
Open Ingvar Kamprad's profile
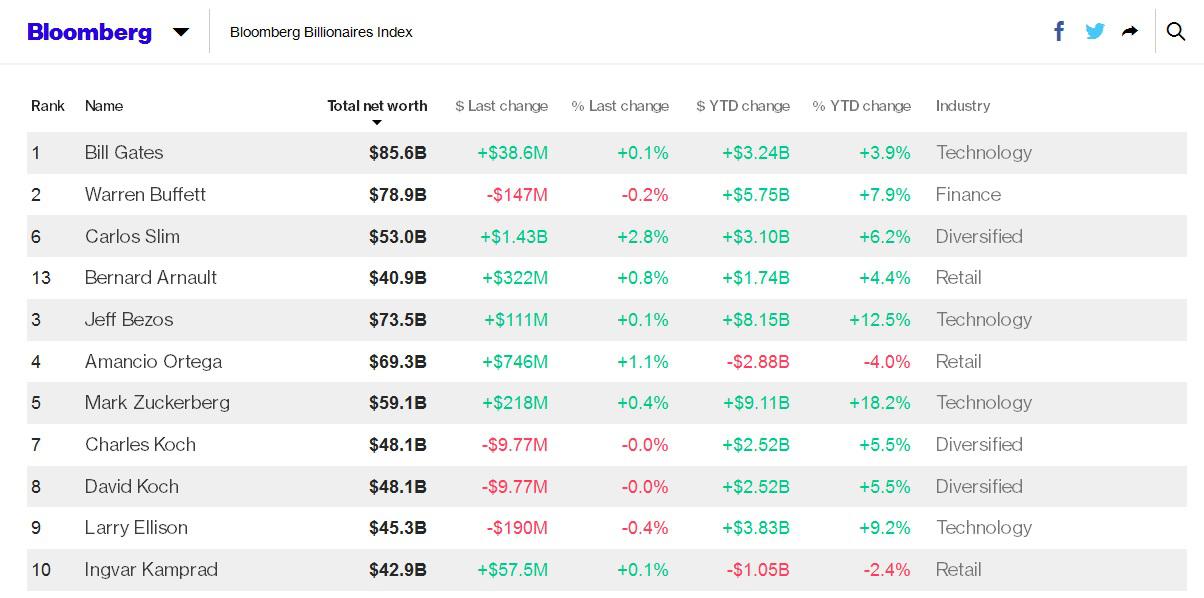tap(151, 570)
